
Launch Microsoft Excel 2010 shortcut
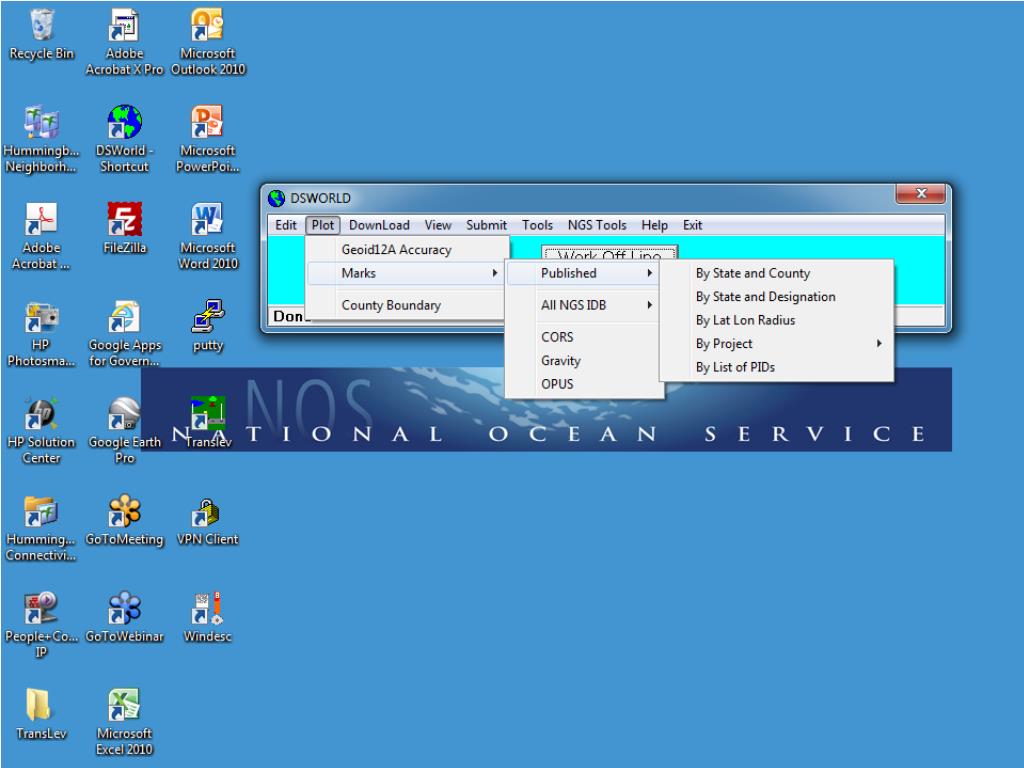(x=124, y=722)
